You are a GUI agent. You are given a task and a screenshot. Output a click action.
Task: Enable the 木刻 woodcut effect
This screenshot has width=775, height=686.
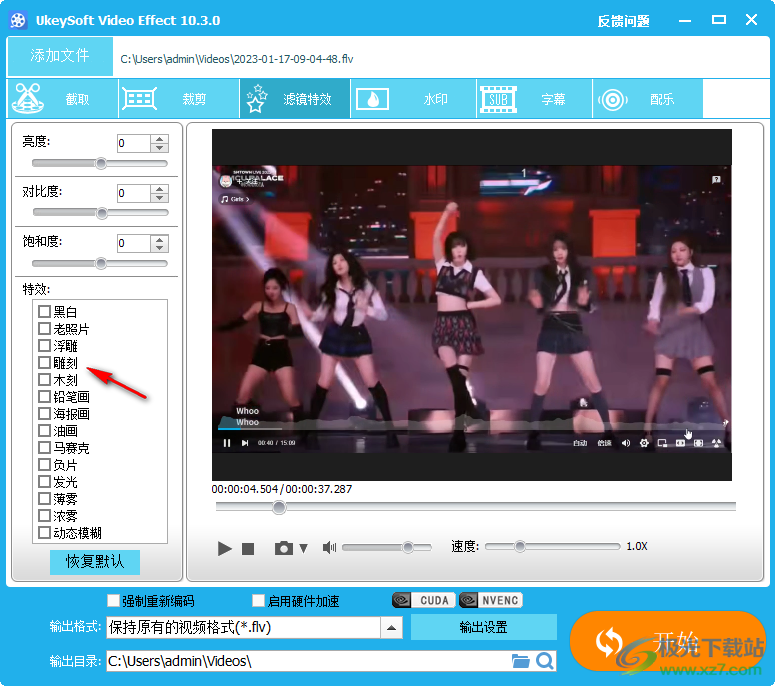[44, 380]
